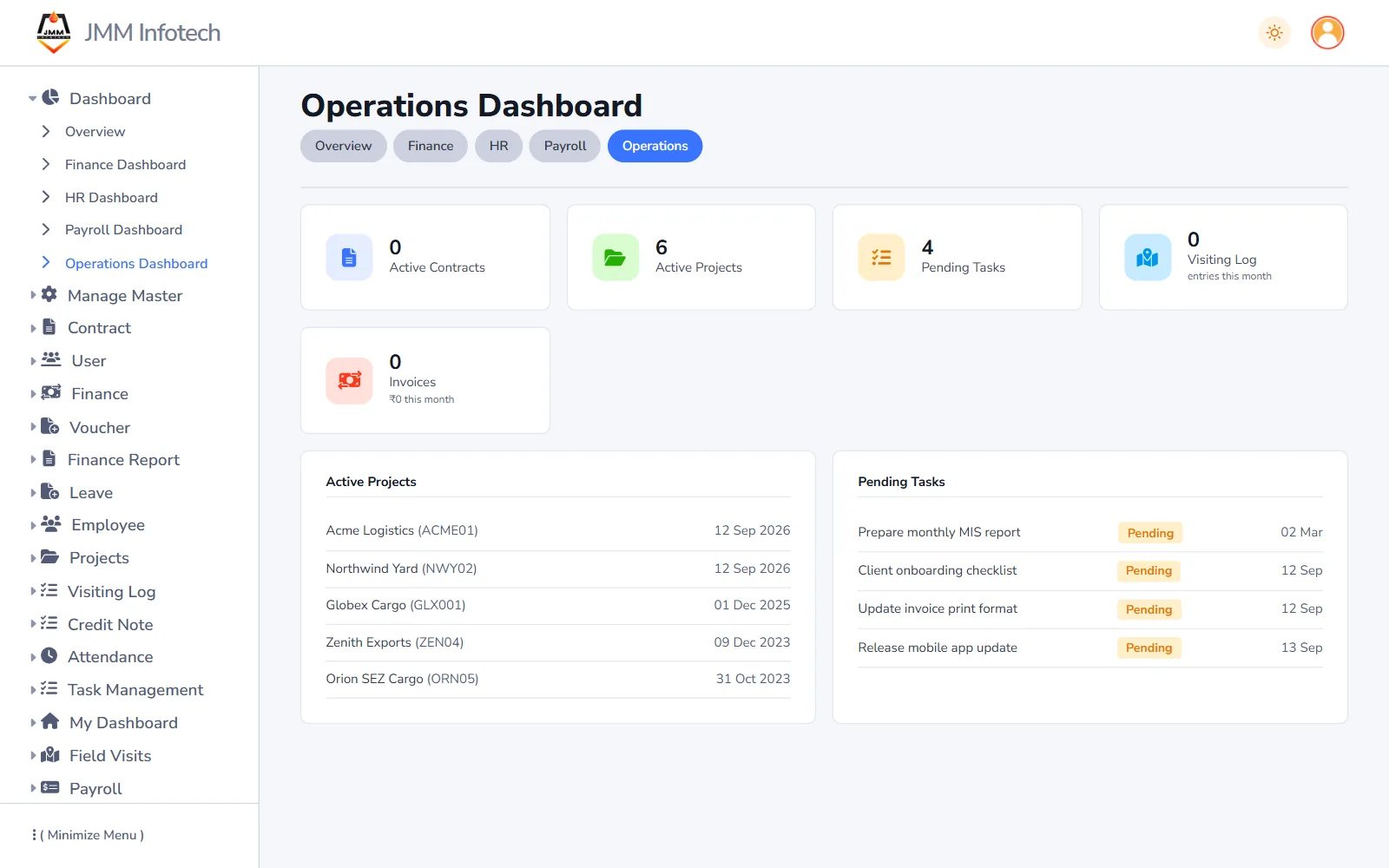Click the Contract file icon in sidebar
Screen dimensions: 1389x868
(49, 327)
